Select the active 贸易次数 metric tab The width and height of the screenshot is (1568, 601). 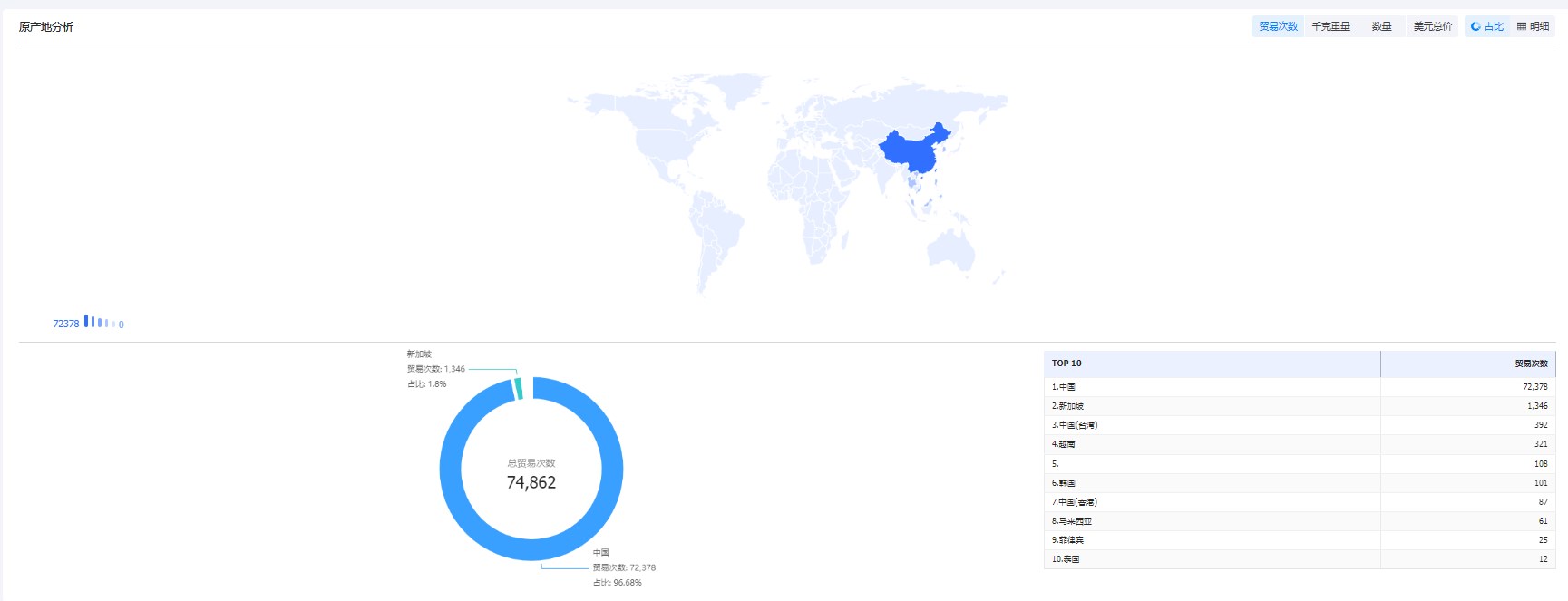[x=1278, y=27]
